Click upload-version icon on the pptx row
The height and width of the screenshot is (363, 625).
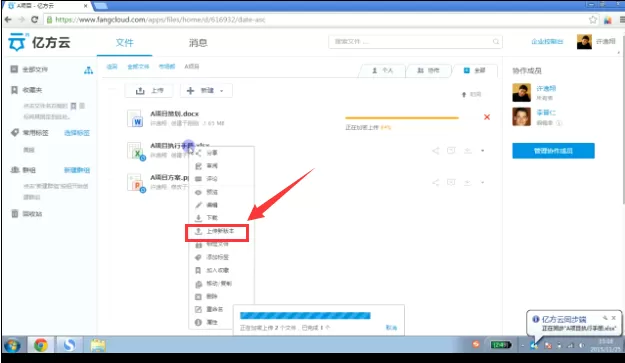tap(467, 182)
